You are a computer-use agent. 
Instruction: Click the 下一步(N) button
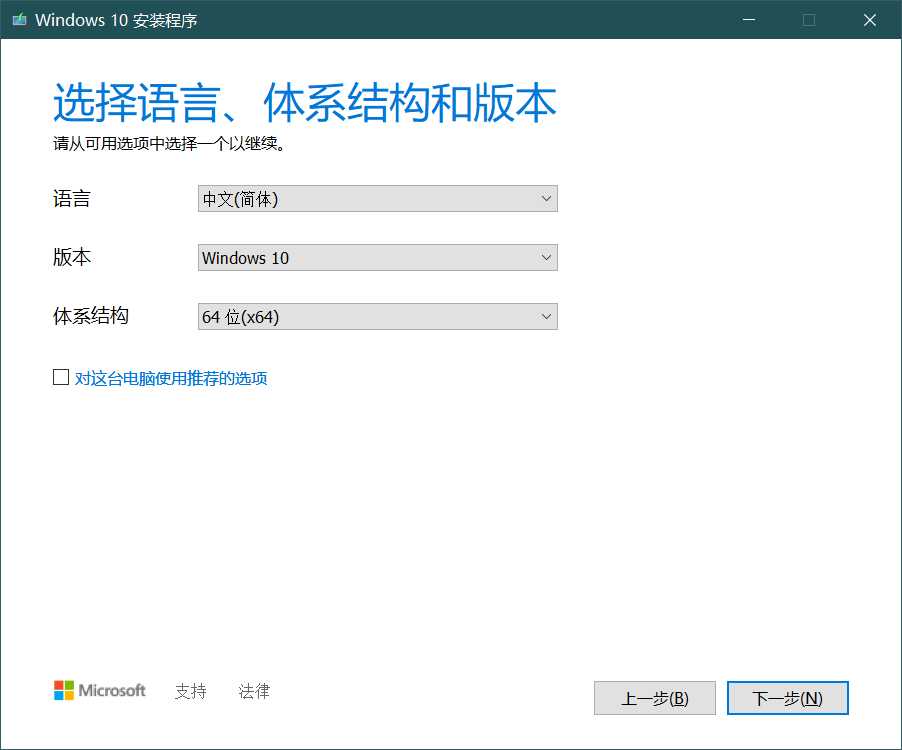[x=788, y=698]
